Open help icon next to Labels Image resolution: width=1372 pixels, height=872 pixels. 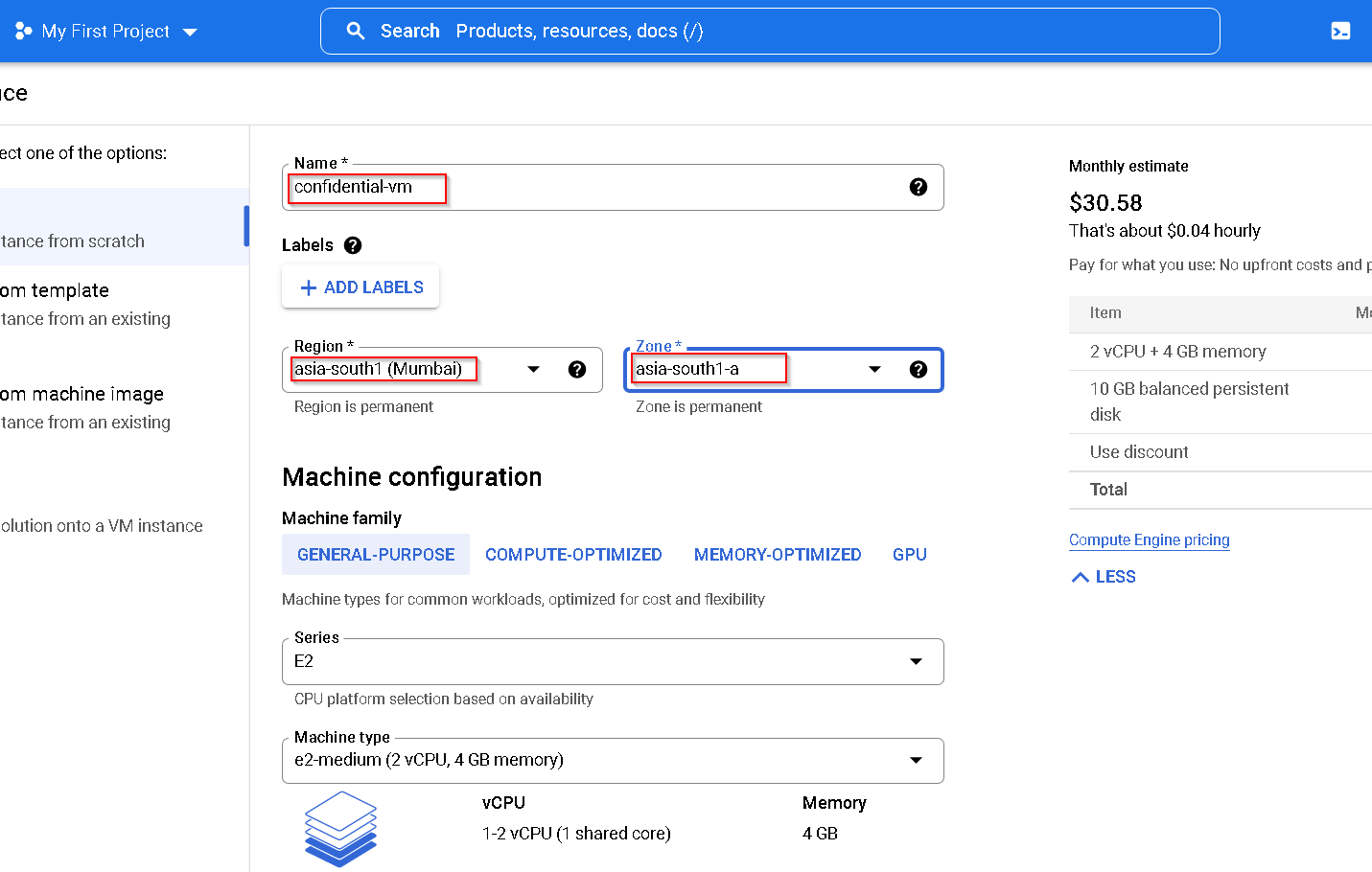(353, 245)
